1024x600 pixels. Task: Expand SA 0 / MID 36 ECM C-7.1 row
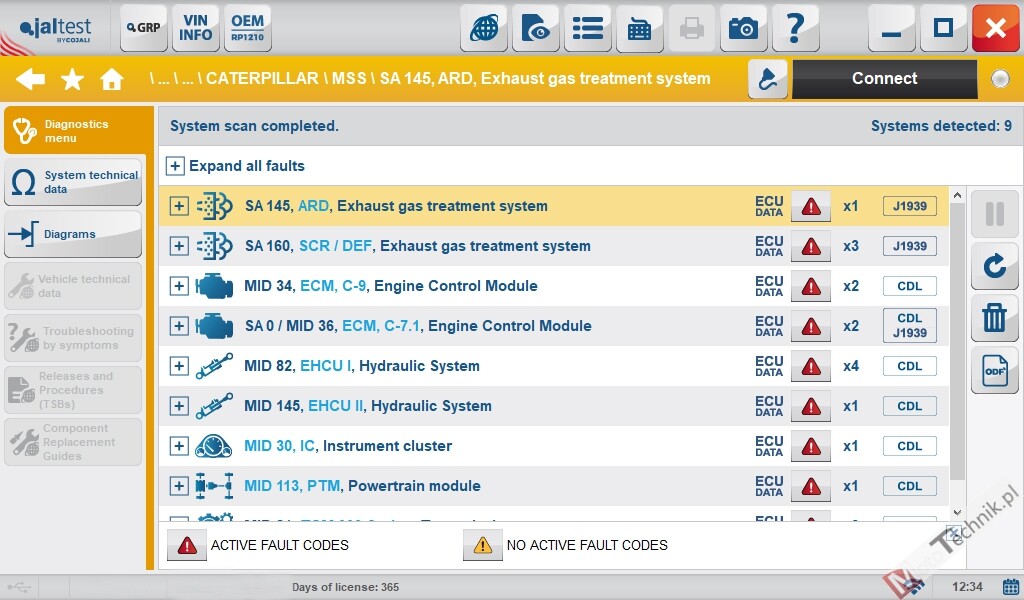click(x=178, y=326)
